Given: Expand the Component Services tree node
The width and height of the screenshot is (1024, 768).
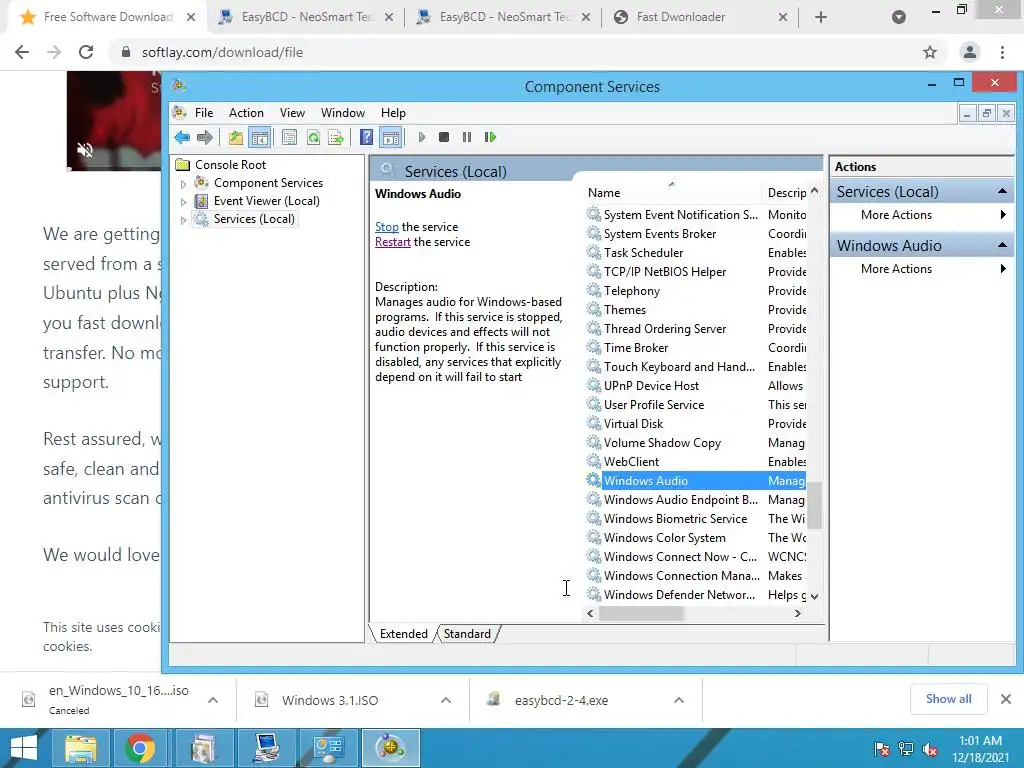Looking at the screenshot, I should [x=184, y=184].
